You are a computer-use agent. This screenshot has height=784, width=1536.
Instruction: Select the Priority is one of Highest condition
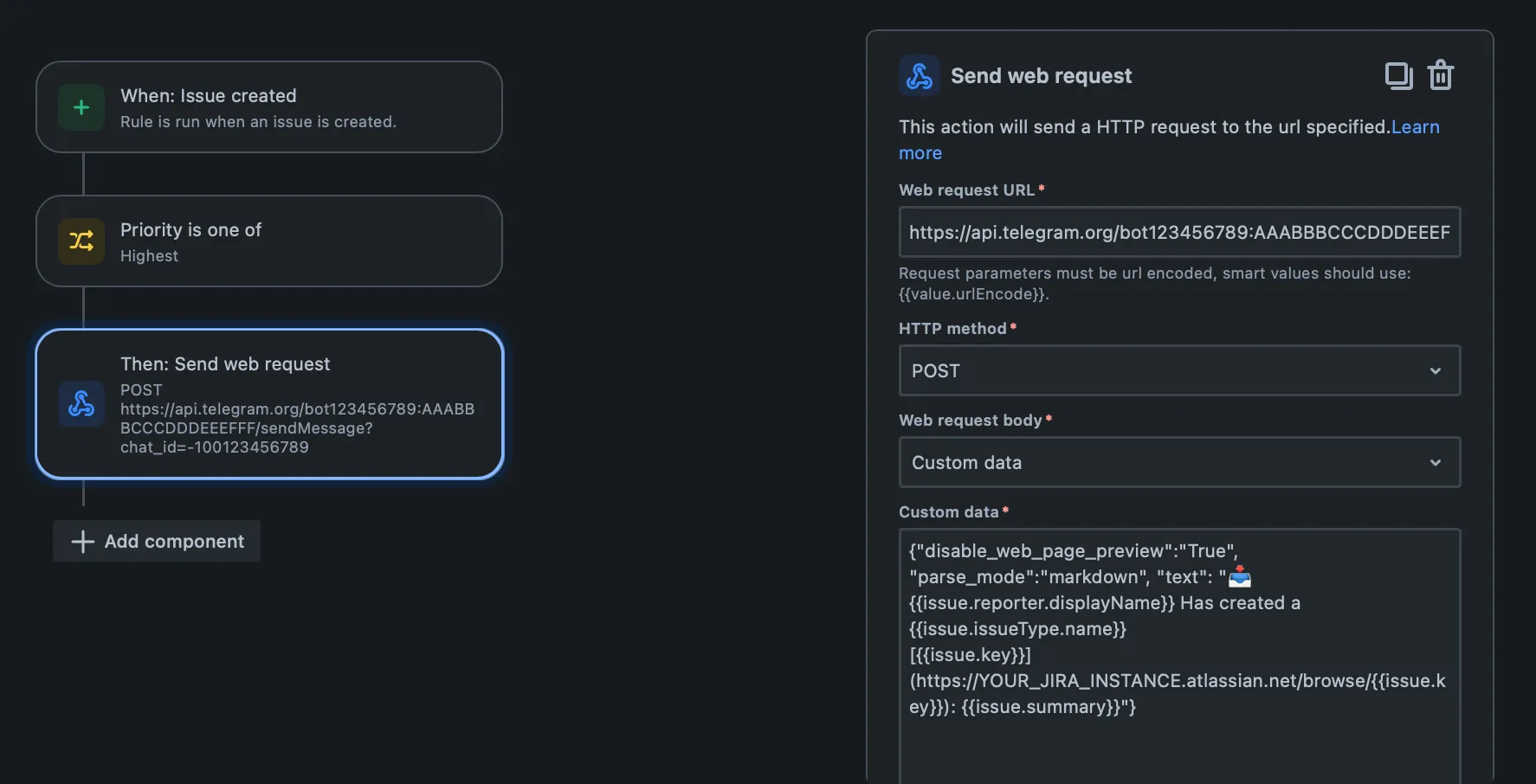[268, 241]
